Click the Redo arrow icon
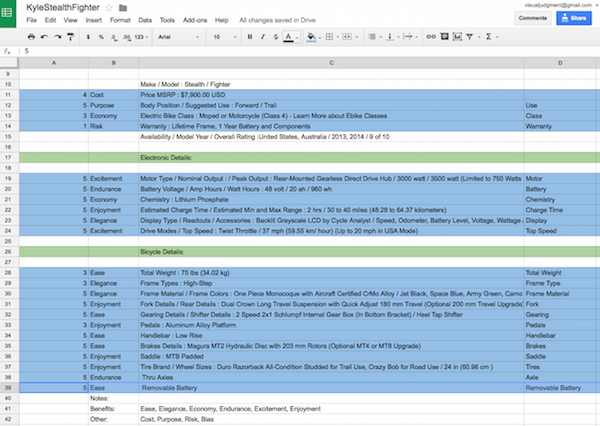The width and height of the screenshot is (600, 426). pyautogui.click(x=58, y=36)
